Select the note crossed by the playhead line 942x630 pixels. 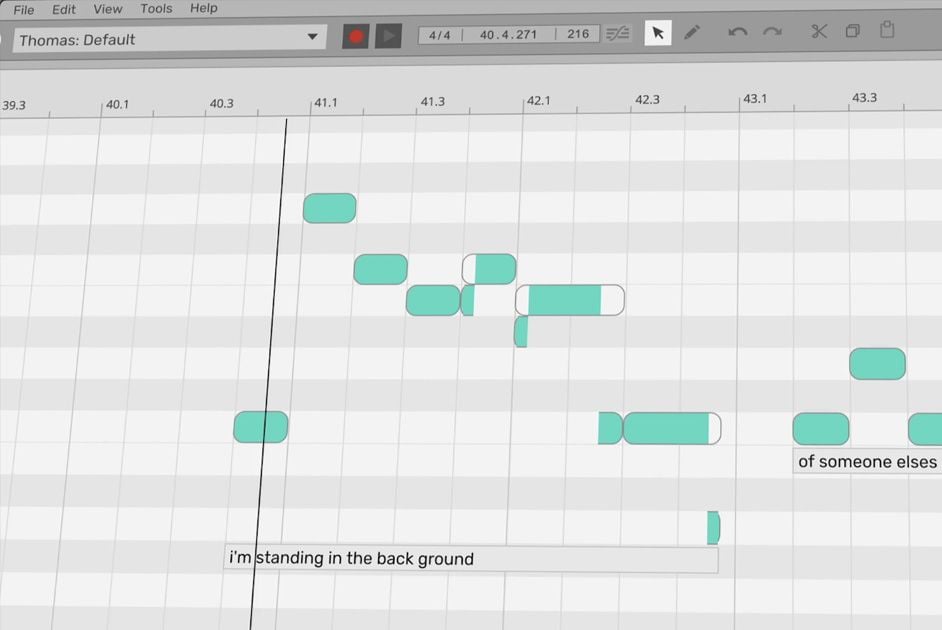point(261,427)
